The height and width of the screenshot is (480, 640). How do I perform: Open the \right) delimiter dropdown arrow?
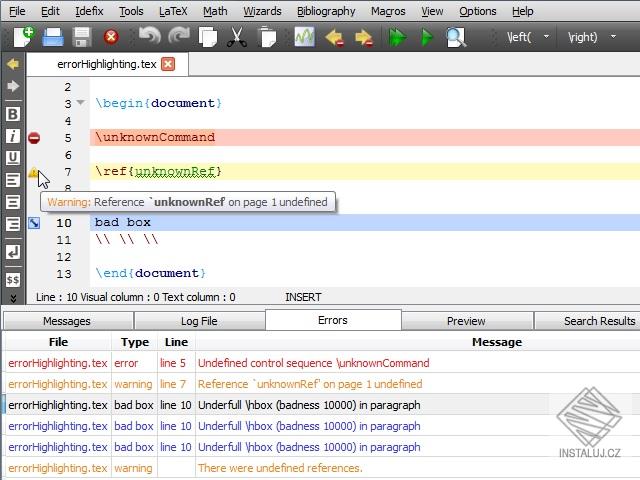pos(613,36)
